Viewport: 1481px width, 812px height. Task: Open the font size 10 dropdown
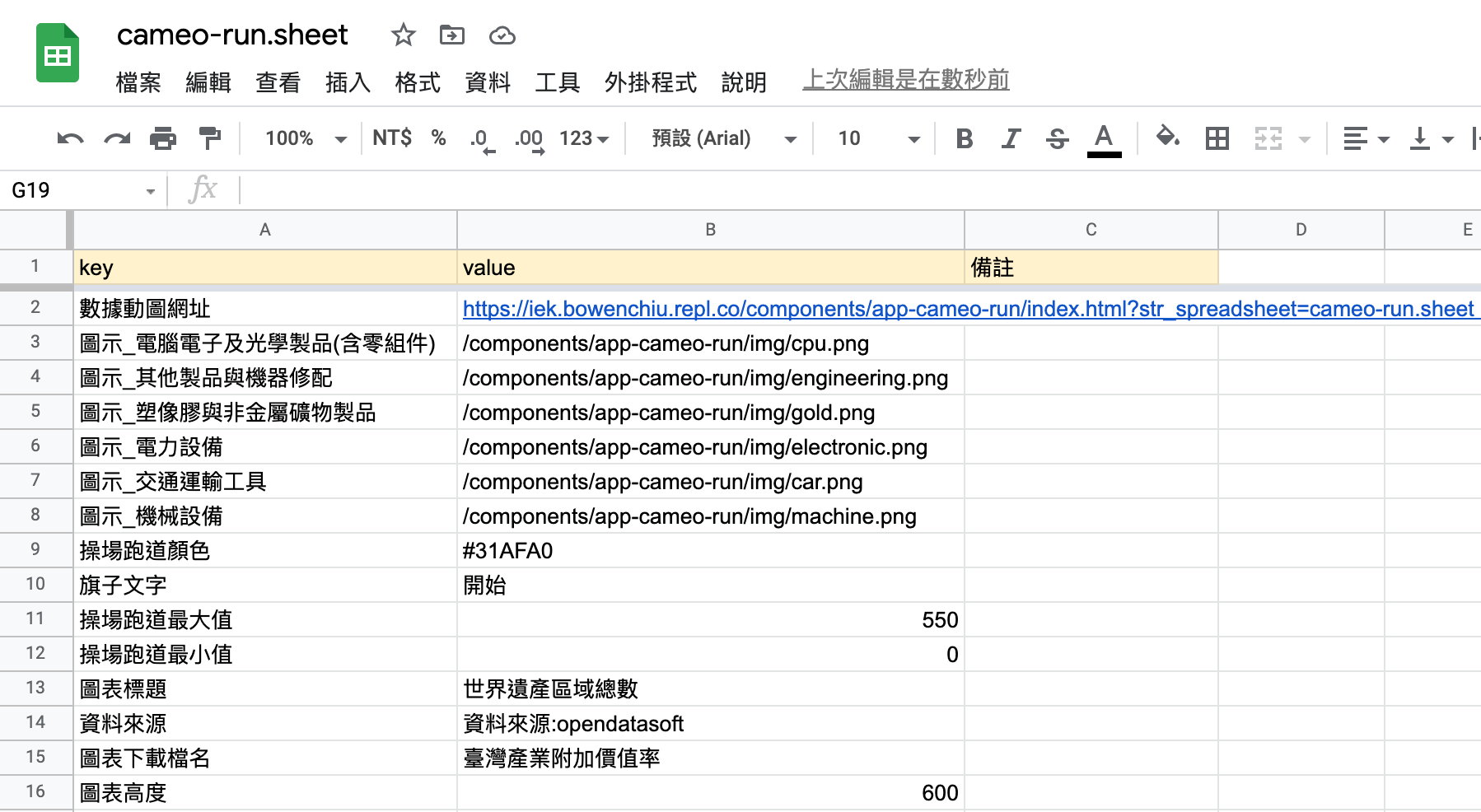(878, 138)
